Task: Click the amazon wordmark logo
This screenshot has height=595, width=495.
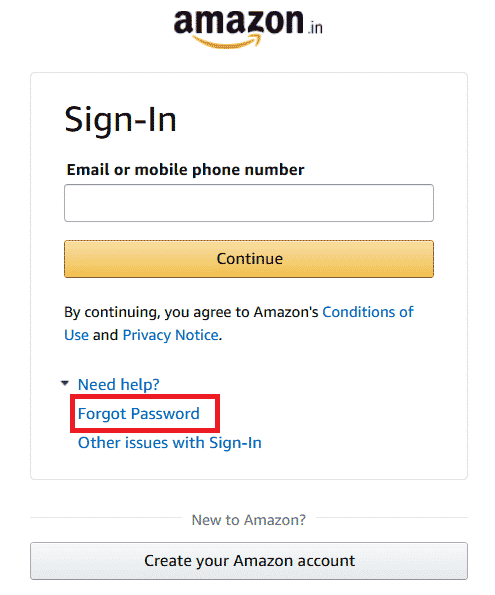Action: 238,22
